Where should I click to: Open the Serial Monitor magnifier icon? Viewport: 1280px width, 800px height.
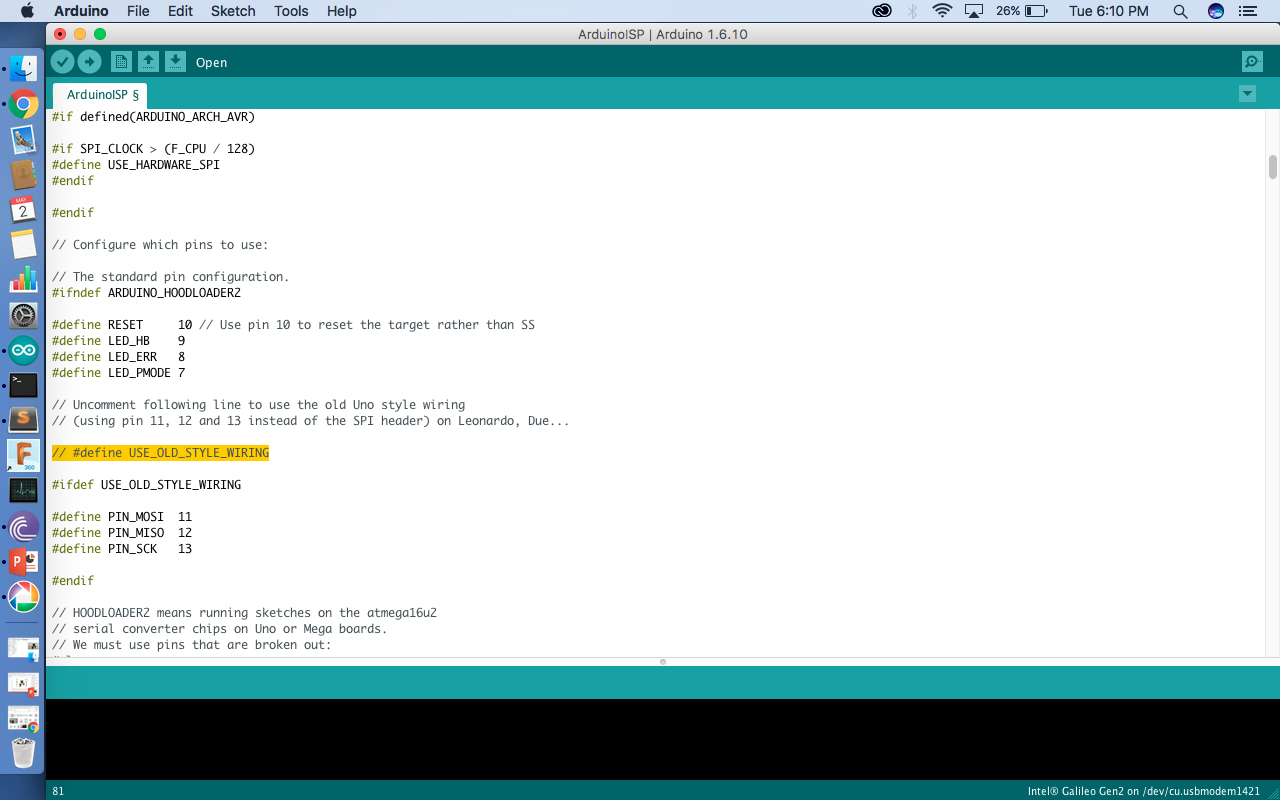[1252, 62]
